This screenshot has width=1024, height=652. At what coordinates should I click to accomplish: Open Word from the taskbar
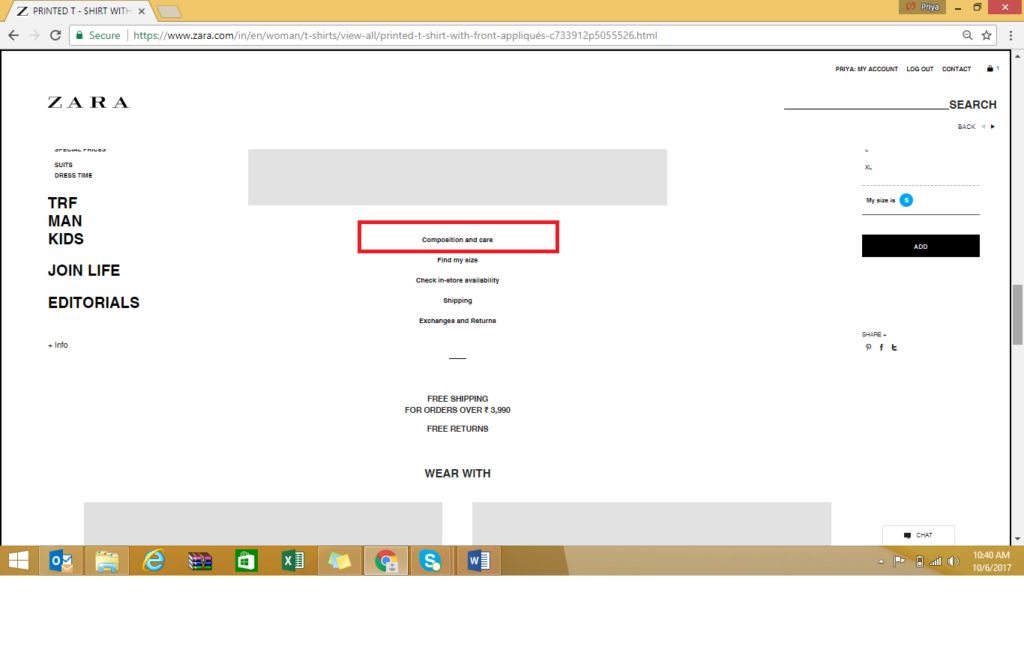(479, 561)
